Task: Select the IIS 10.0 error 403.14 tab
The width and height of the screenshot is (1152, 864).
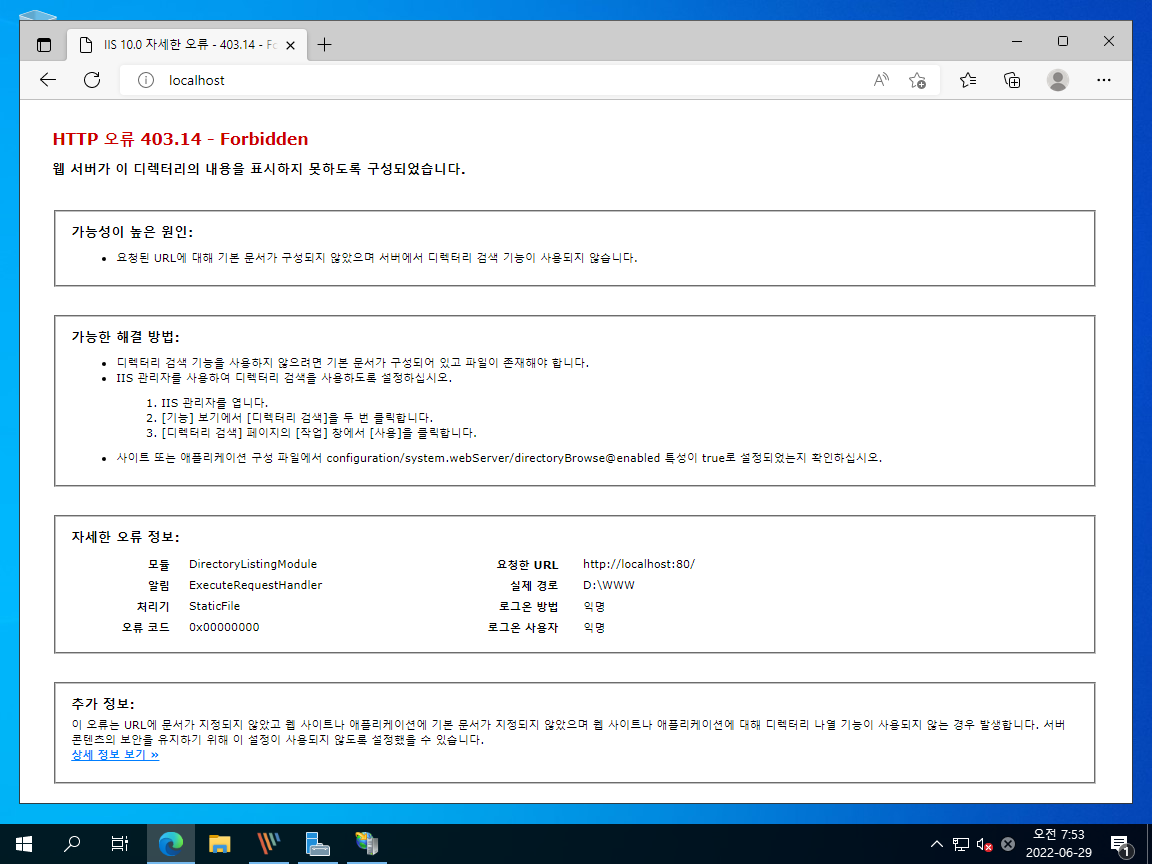Action: click(x=188, y=45)
